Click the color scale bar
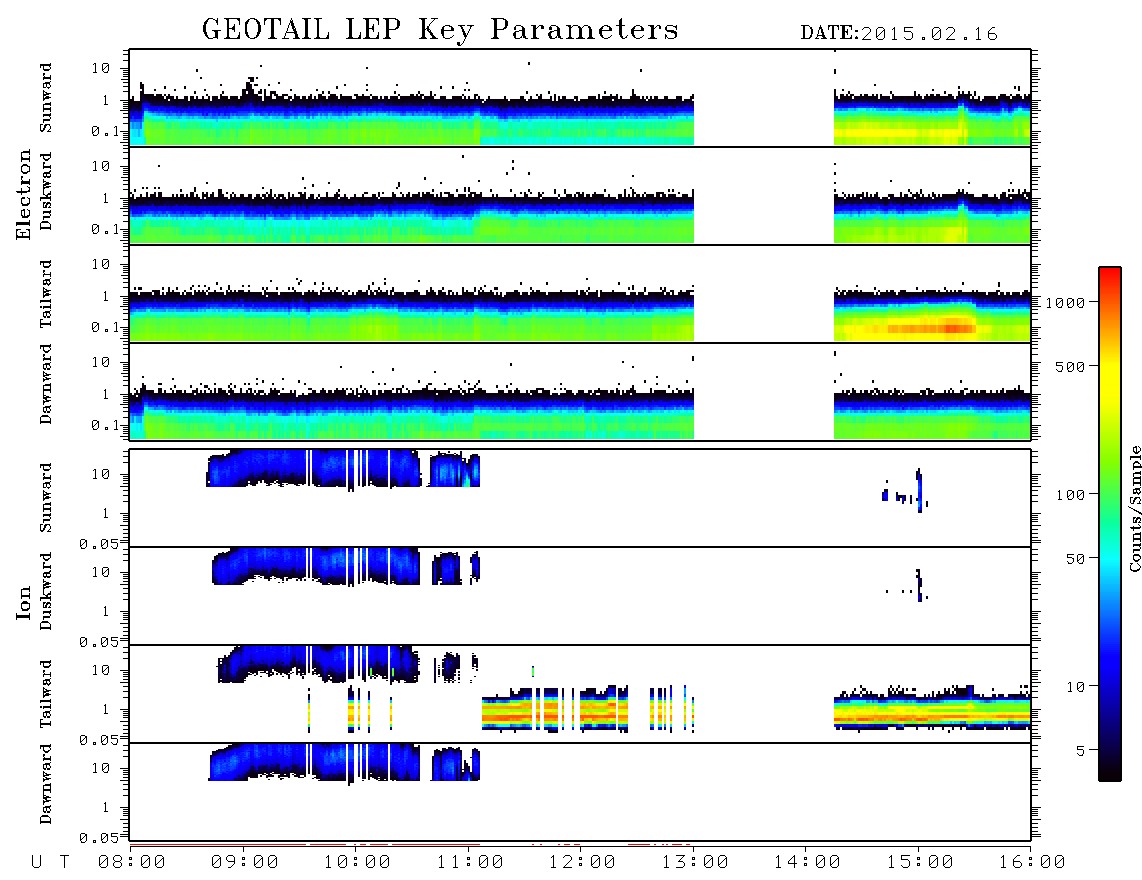 click(1109, 524)
